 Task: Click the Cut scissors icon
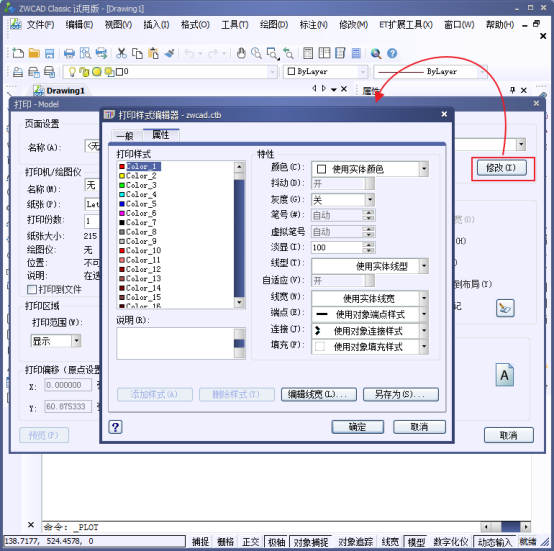pos(121,53)
